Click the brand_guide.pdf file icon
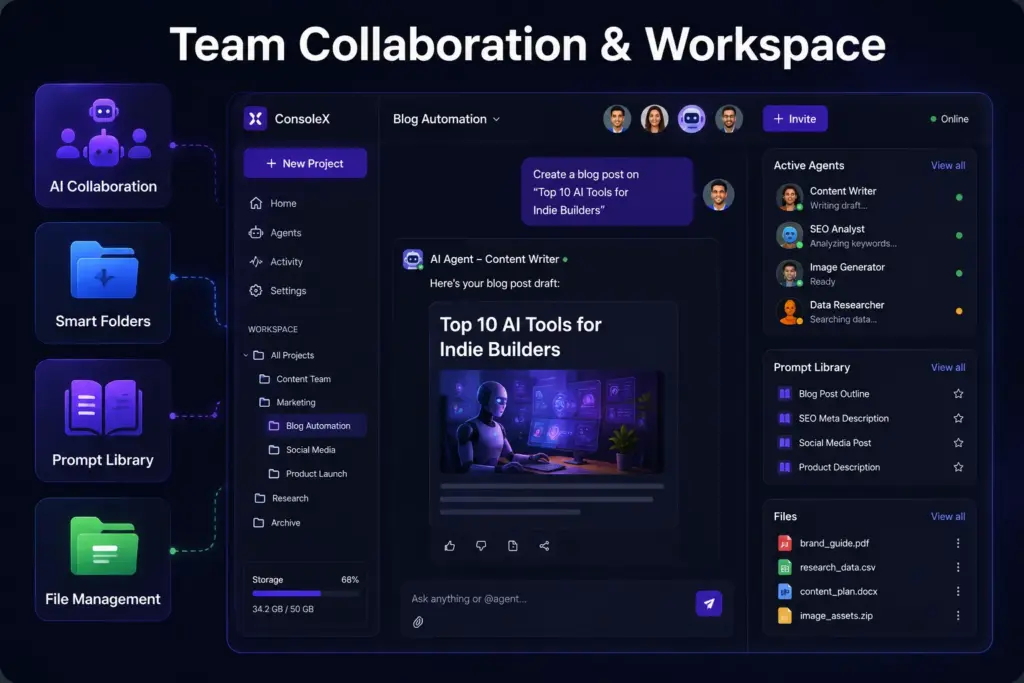The width and height of the screenshot is (1024, 683). coord(785,543)
